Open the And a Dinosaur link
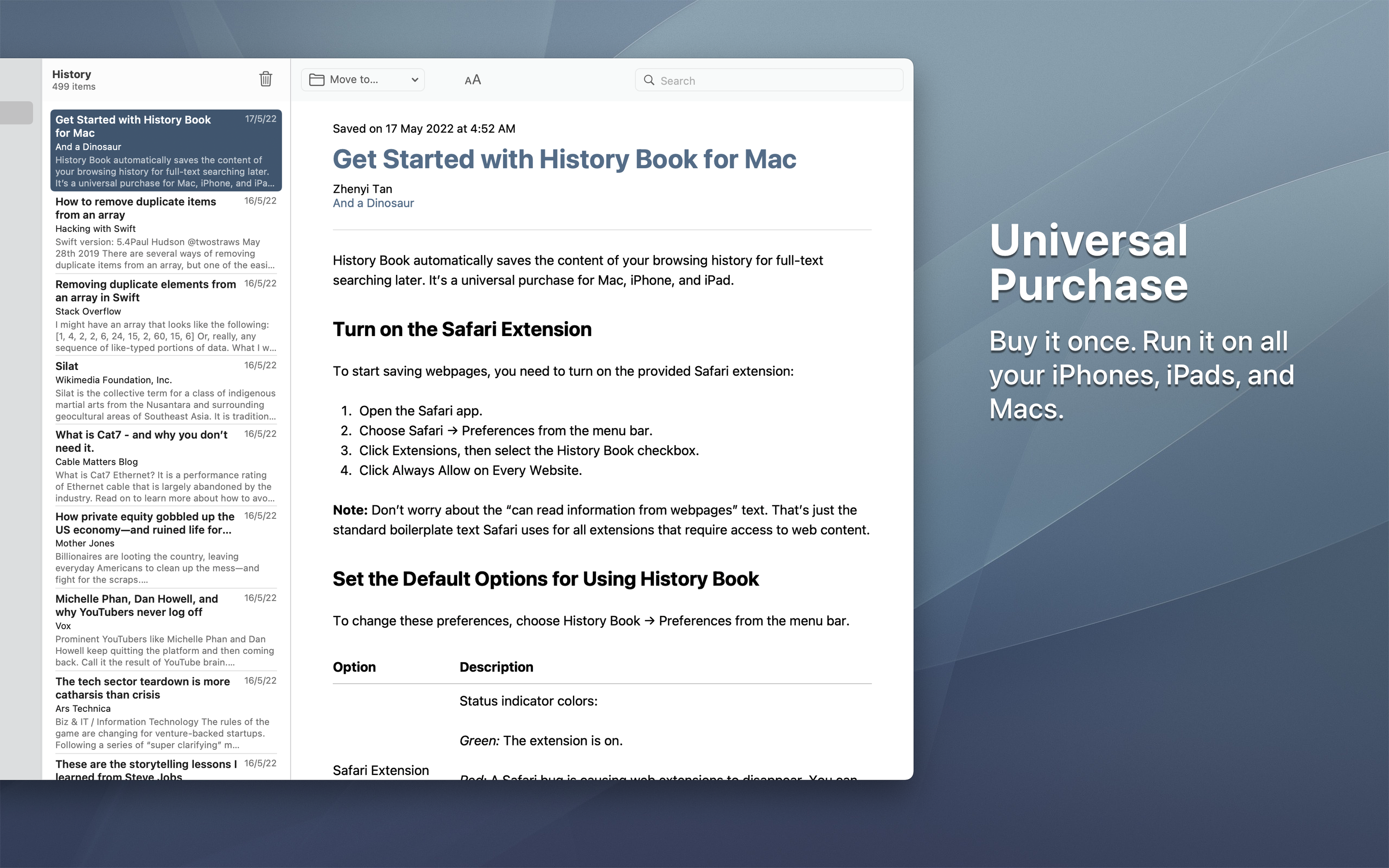This screenshot has width=1389, height=868. click(373, 203)
